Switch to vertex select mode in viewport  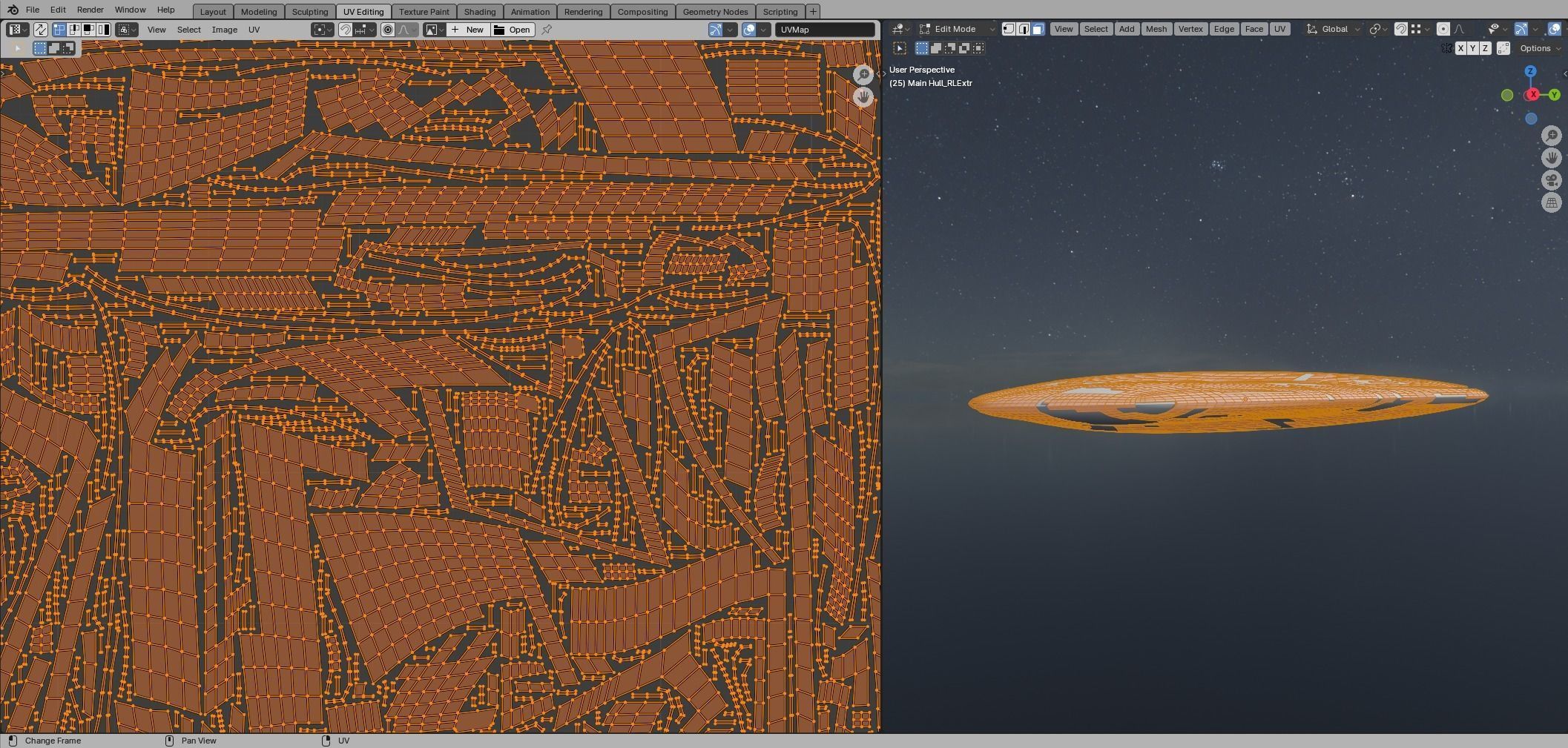(x=1009, y=29)
